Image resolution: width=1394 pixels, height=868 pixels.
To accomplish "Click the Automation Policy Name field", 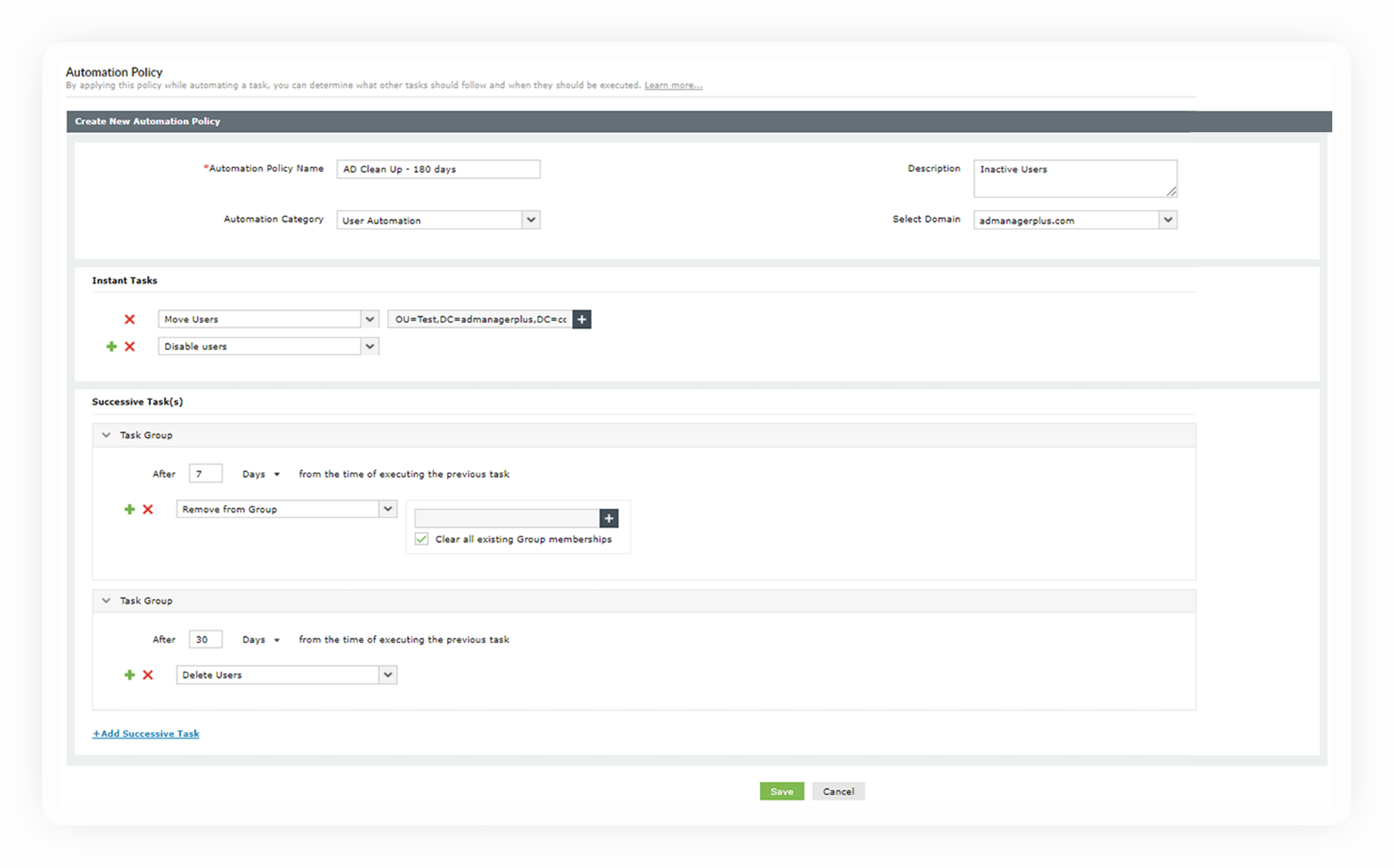I will pos(438,169).
